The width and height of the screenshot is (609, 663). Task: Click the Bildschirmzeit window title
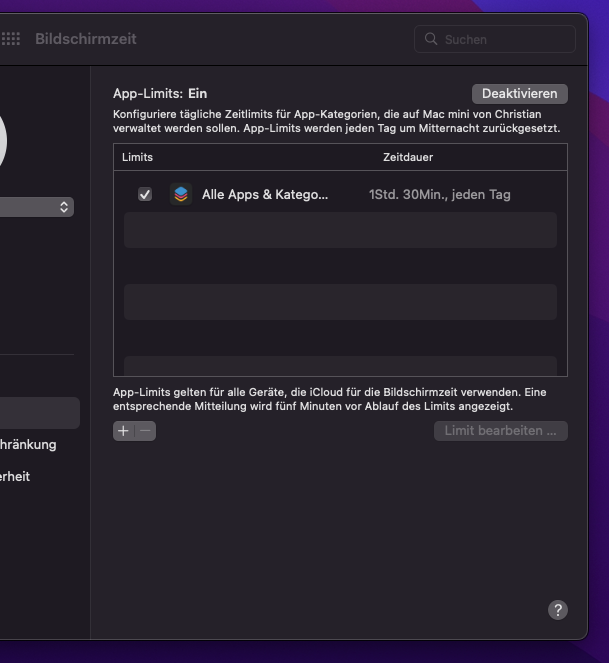86,39
